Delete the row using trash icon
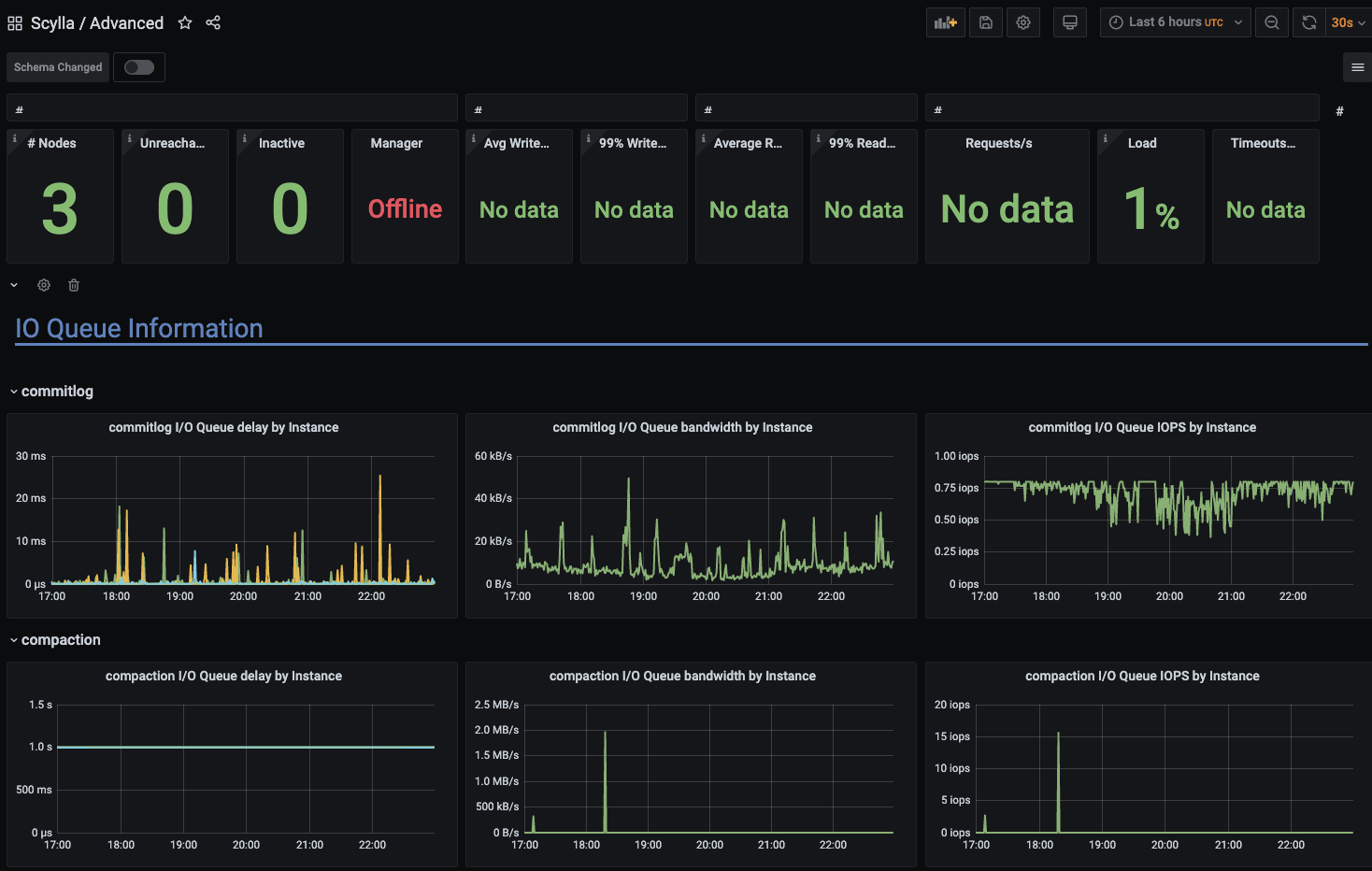The height and width of the screenshot is (871, 1372). pos(74,285)
